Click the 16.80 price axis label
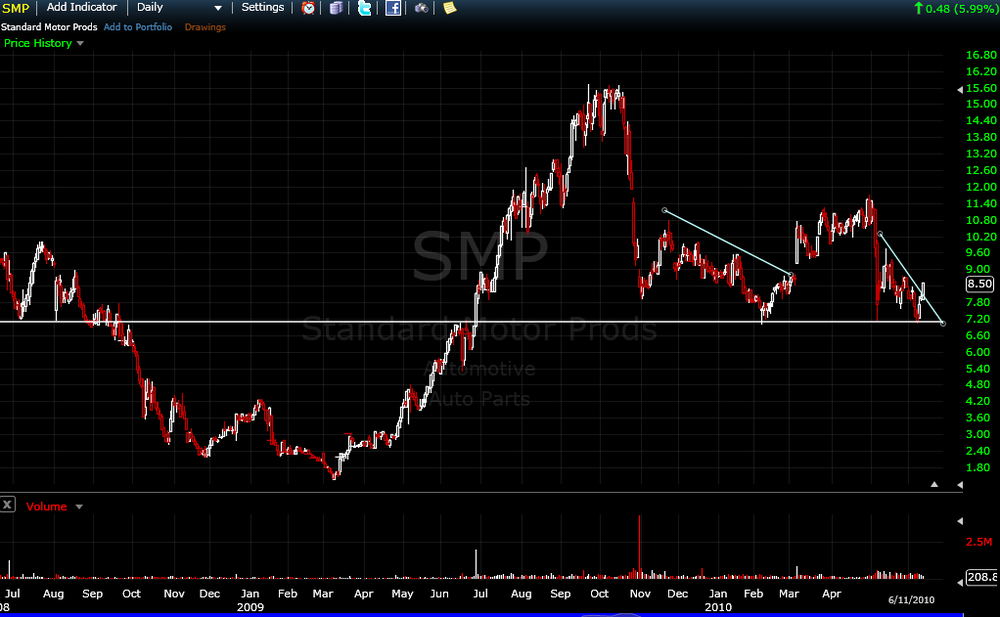This screenshot has height=617, width=1000. pyautogui.click(x=981, y=55)
